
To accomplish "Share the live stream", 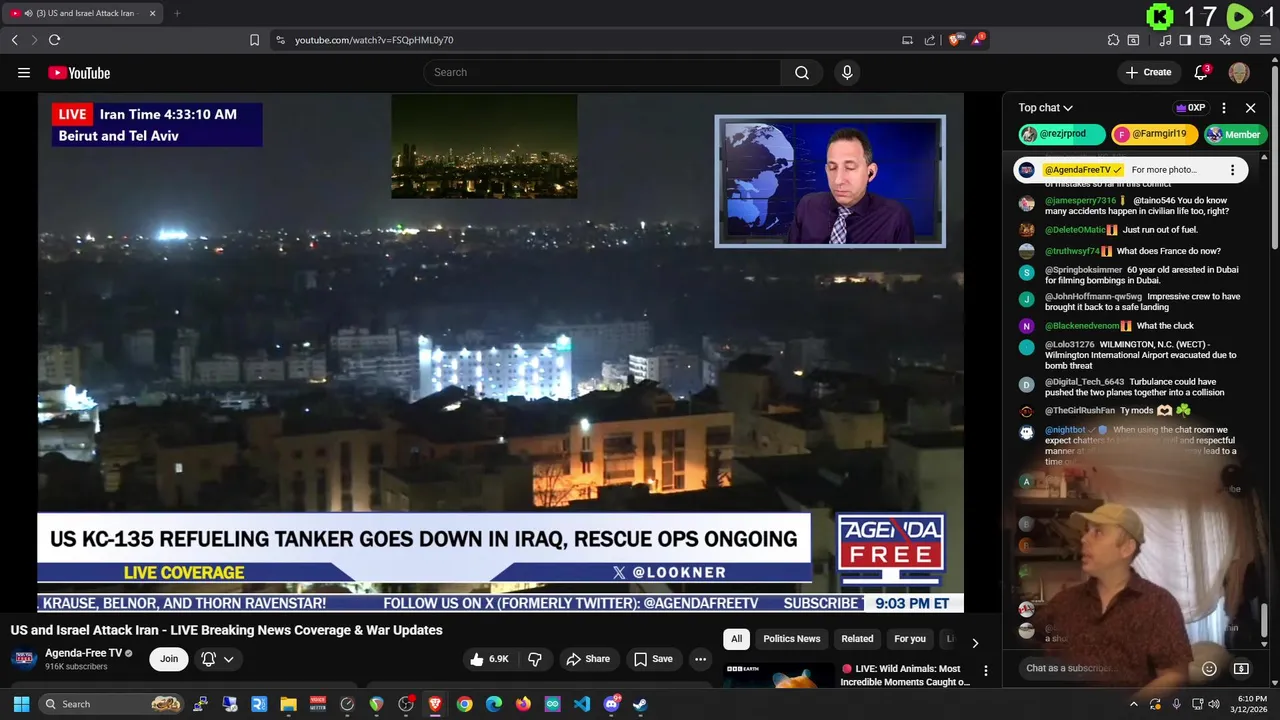I will click(587, 659).
